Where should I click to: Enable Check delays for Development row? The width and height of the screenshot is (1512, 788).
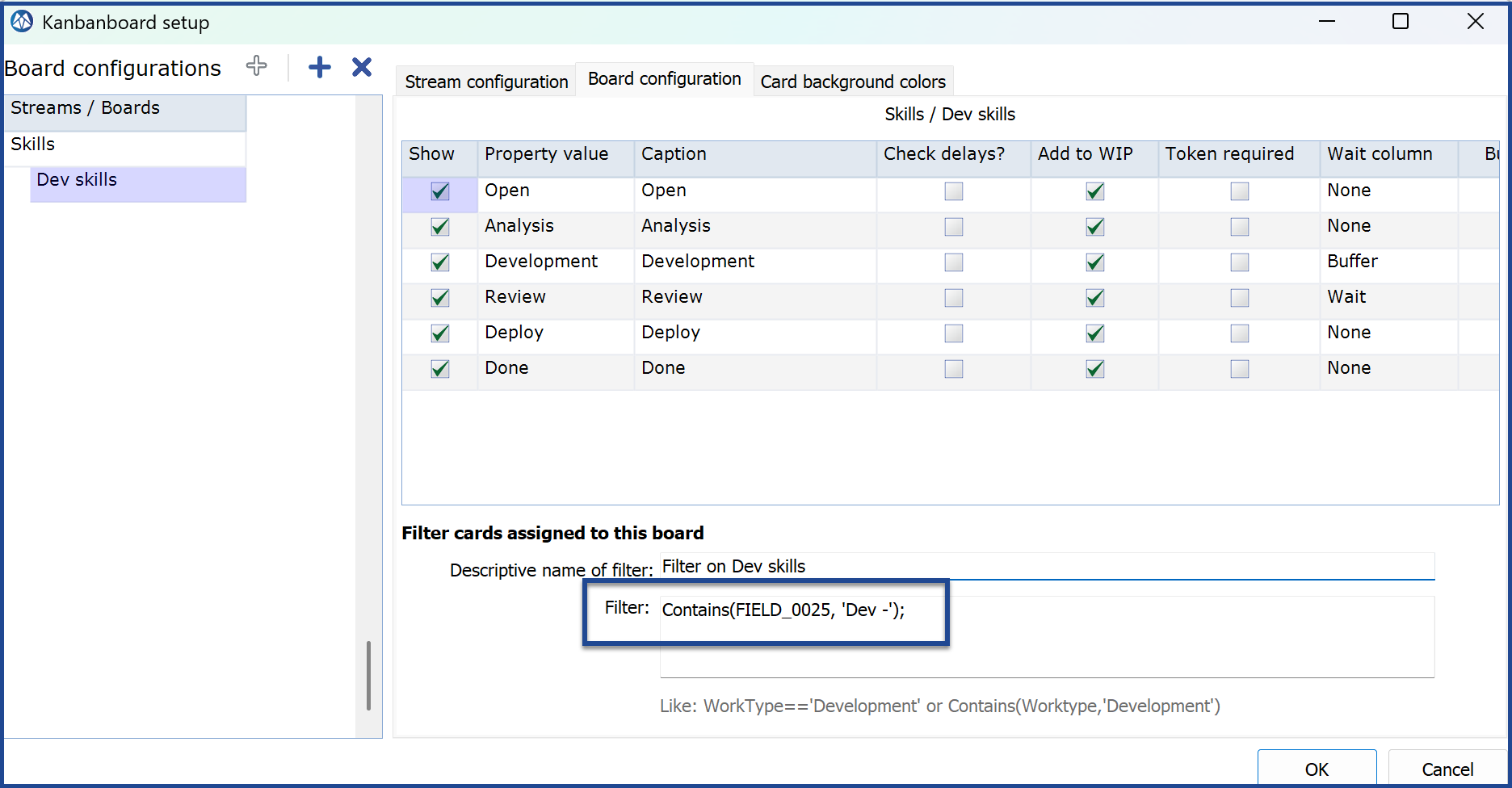954,262
